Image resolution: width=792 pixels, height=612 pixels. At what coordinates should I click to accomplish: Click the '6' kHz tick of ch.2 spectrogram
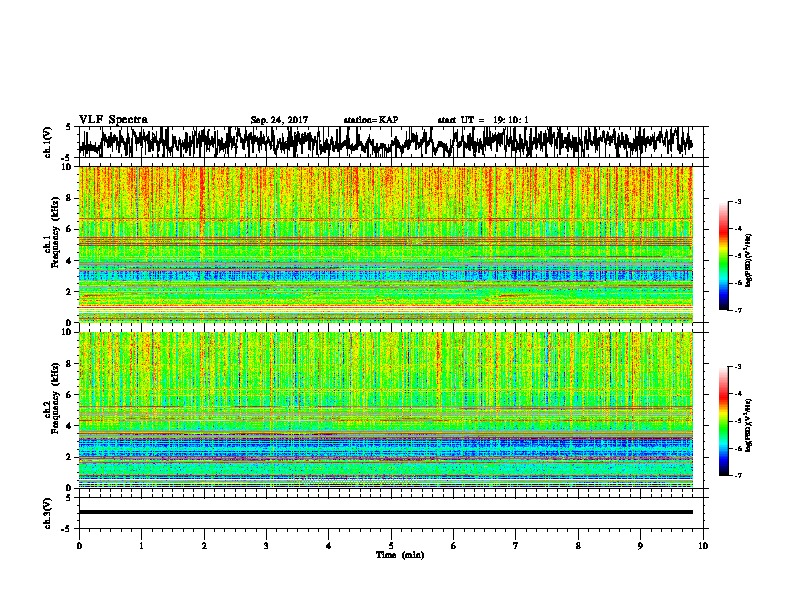point(70,395)
